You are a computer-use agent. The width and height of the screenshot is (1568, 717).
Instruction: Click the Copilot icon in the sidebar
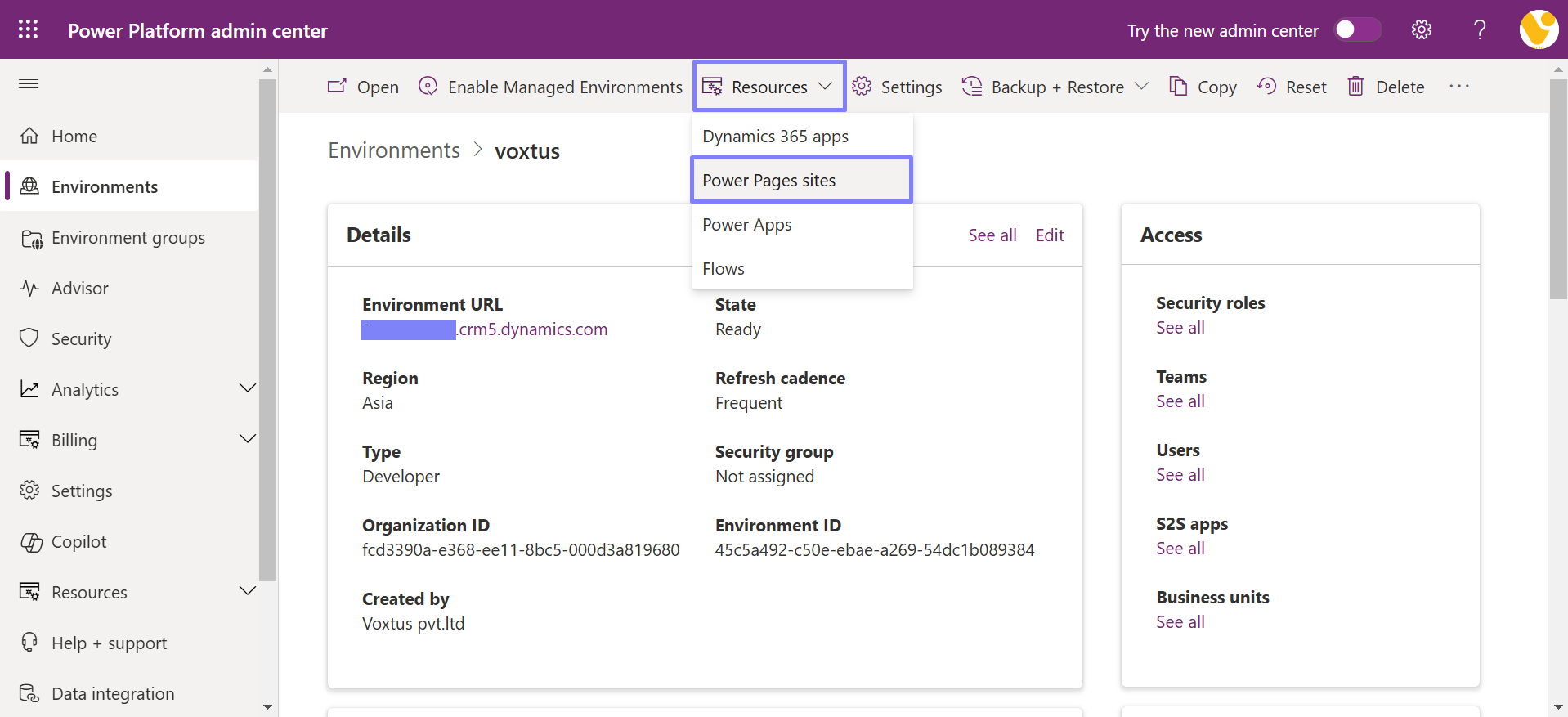point(31,541)
